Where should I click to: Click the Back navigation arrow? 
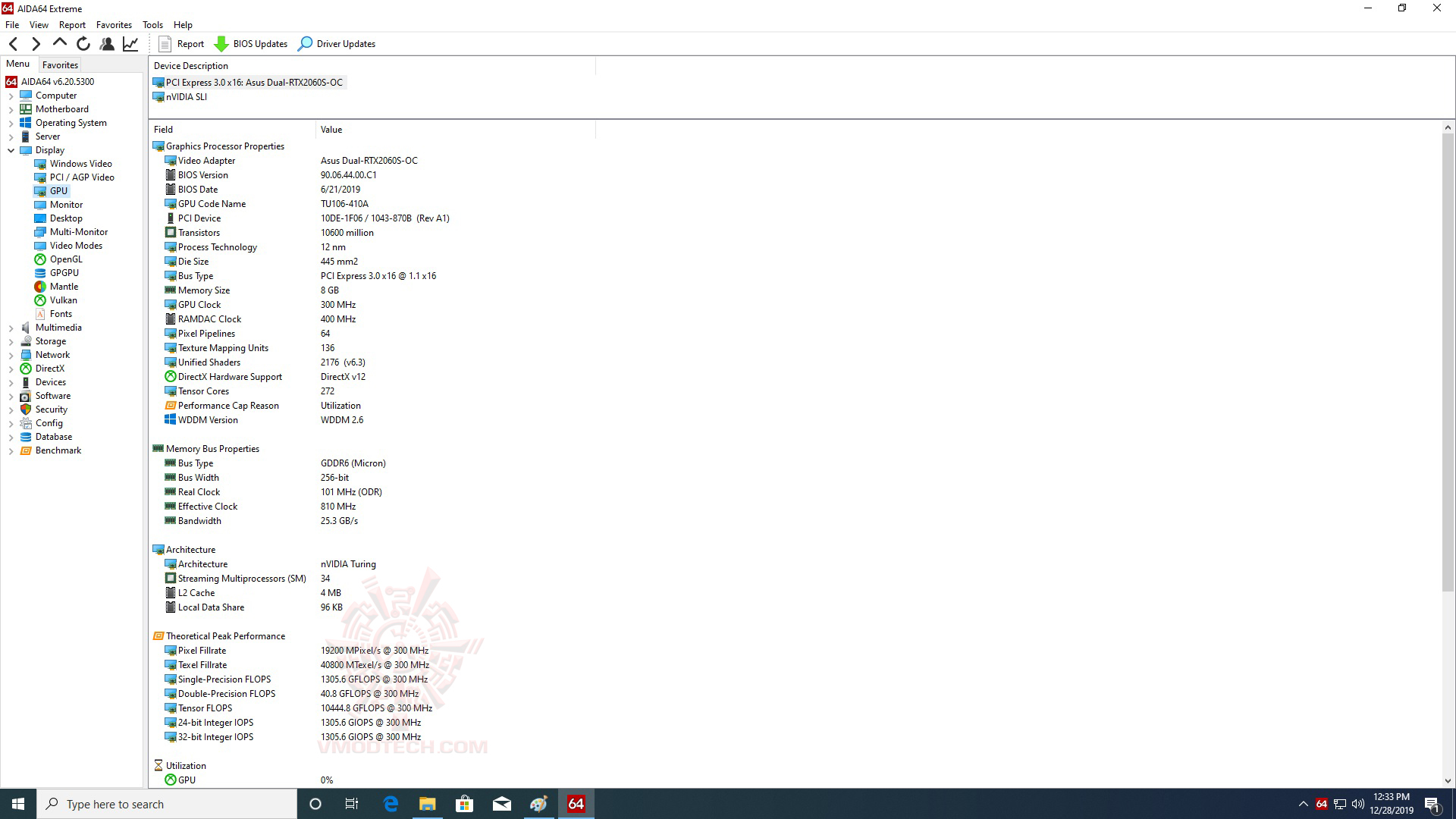[13, 44]
